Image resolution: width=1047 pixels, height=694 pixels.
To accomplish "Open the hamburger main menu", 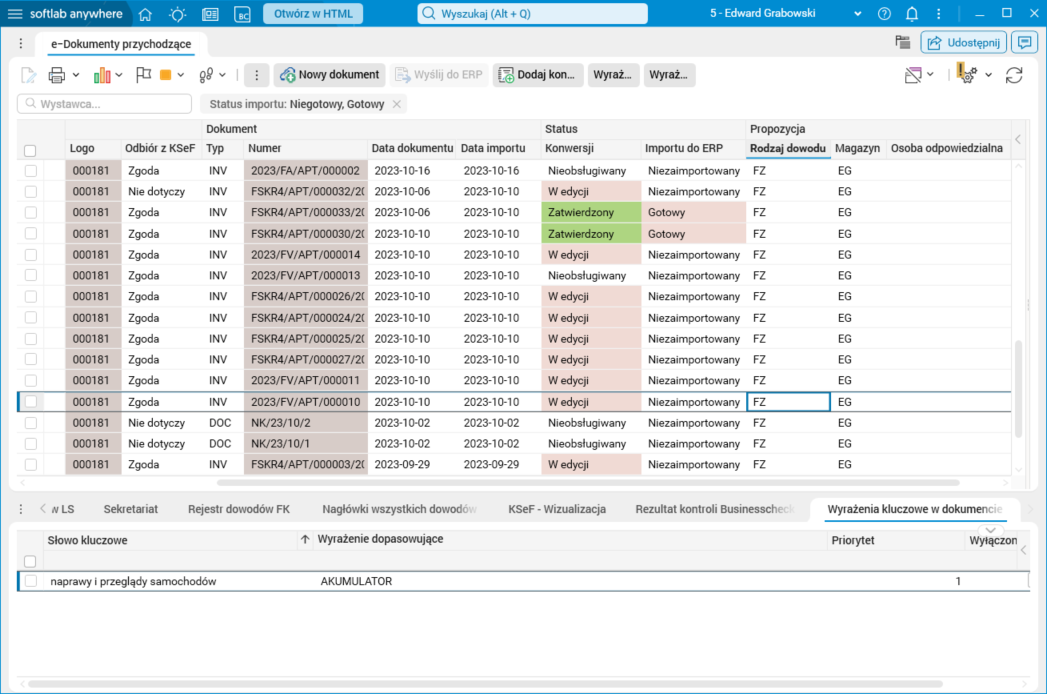I will 15,14.
